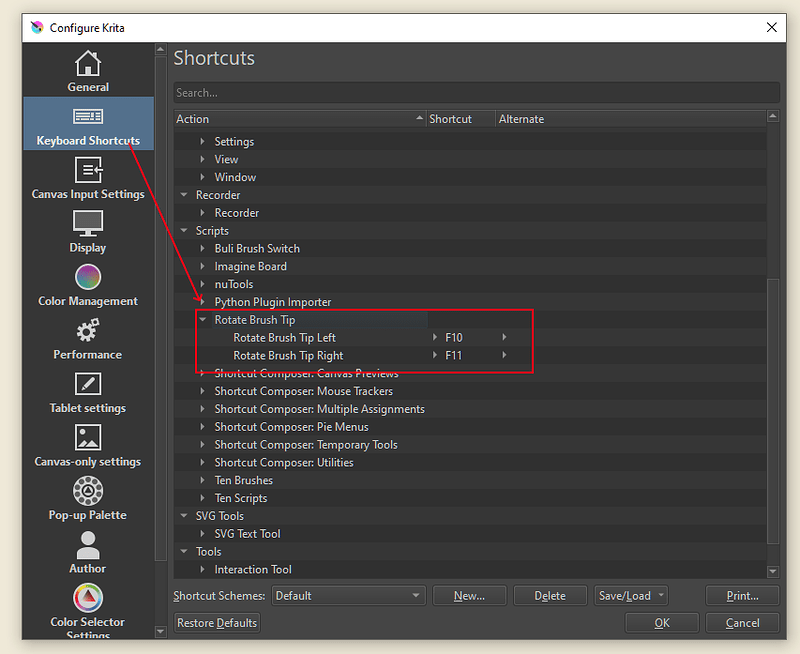
Task: Expand Shortcut Composer: Pie Menus group
Action: click(x=203, y=427)
